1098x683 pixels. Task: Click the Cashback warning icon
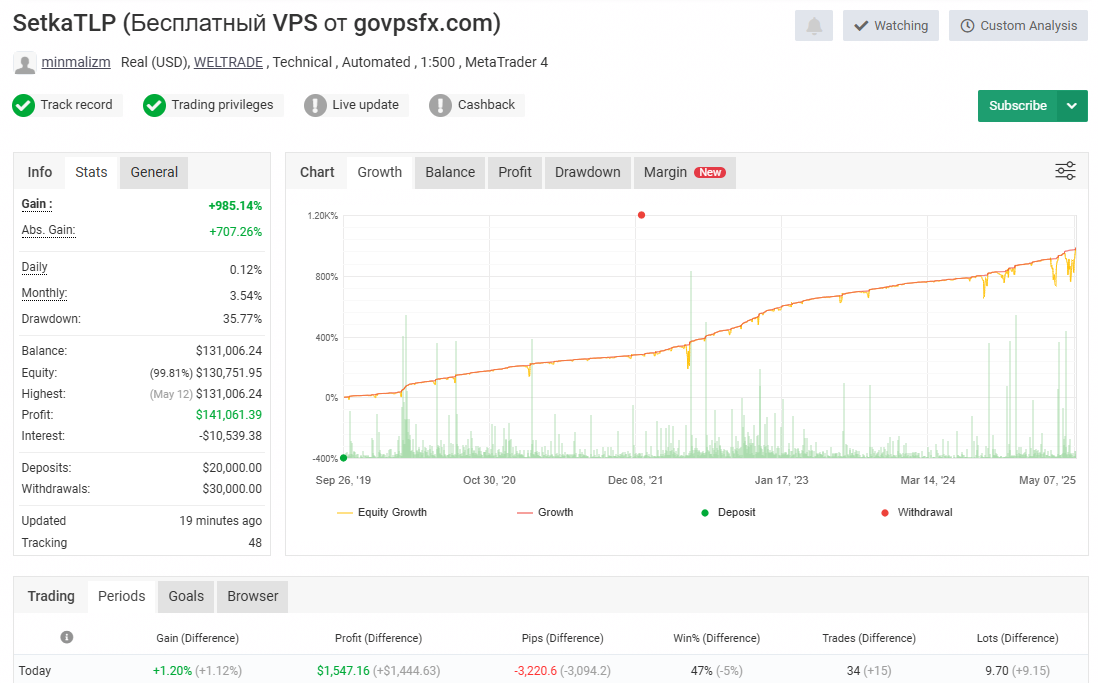(x=440, y=105)
